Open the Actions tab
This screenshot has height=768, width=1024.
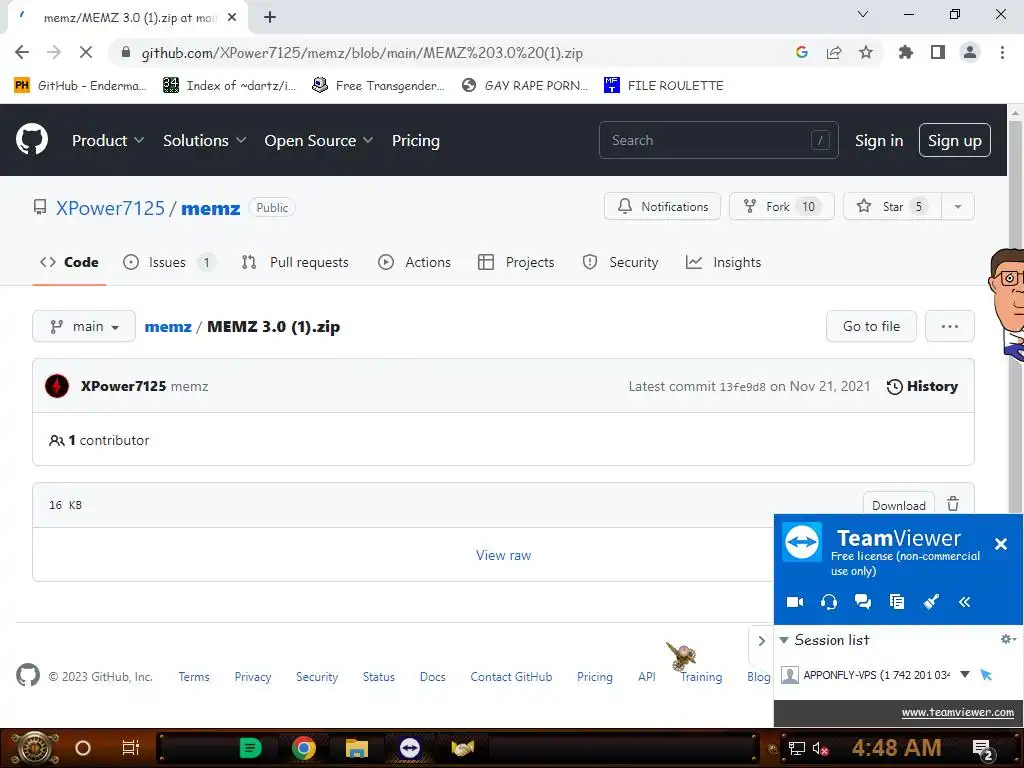(x=414, y=262)
